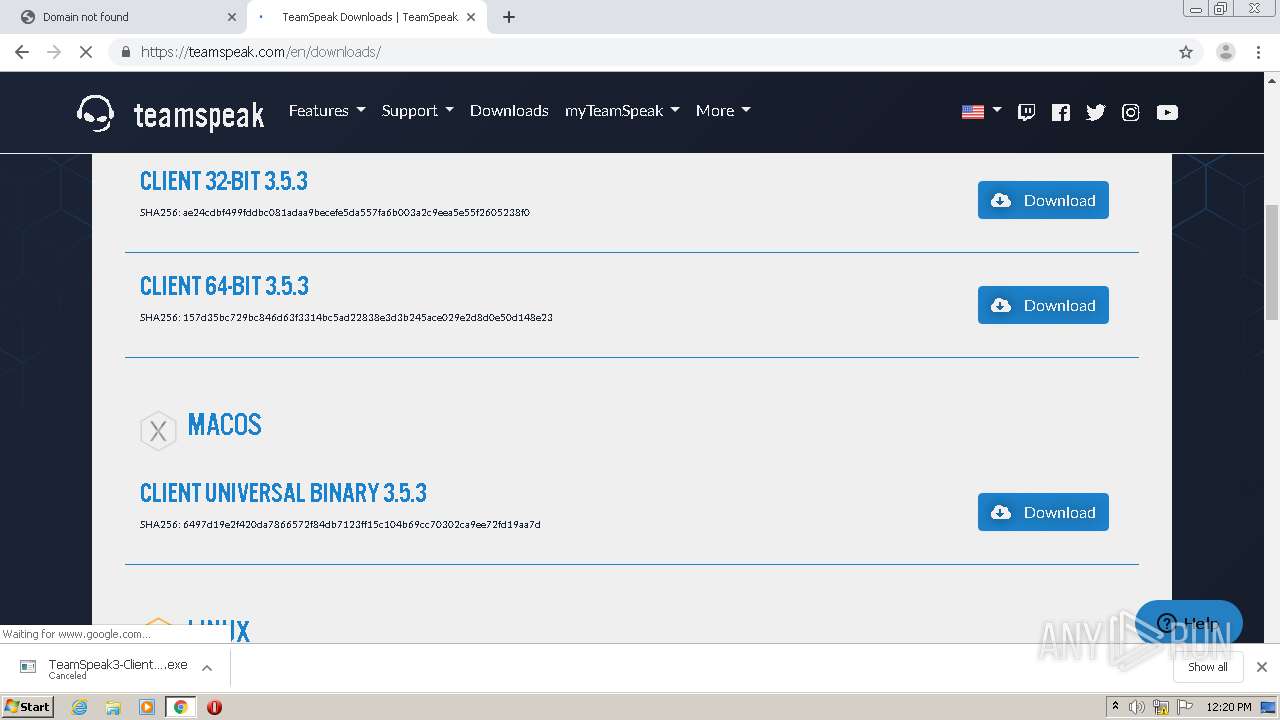Open Chrome profile avatar
The height and width of the screenshot is (720, 1280).
[1225, 52]
